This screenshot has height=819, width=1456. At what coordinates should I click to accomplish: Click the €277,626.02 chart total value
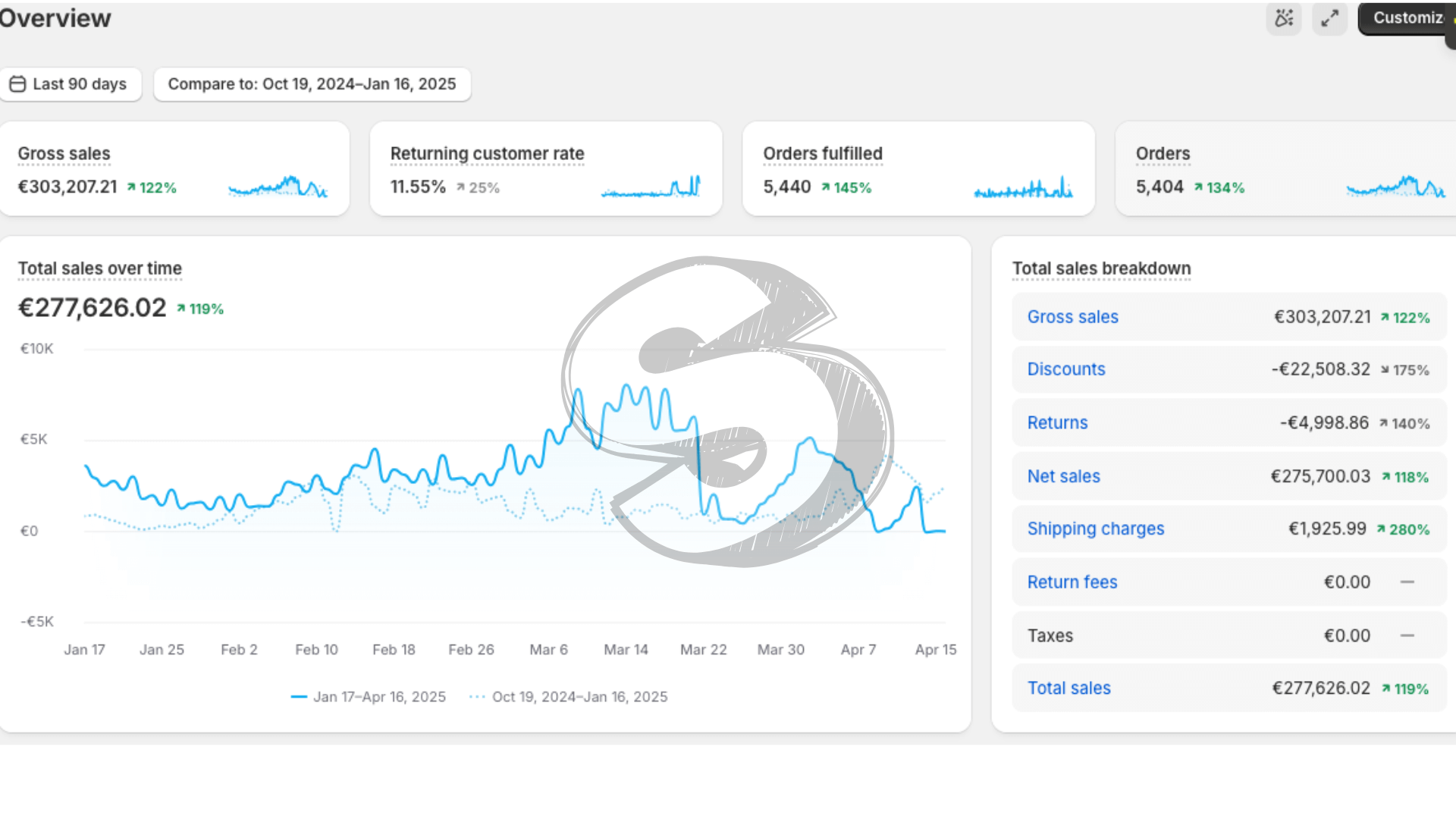[x=92, y=308]
